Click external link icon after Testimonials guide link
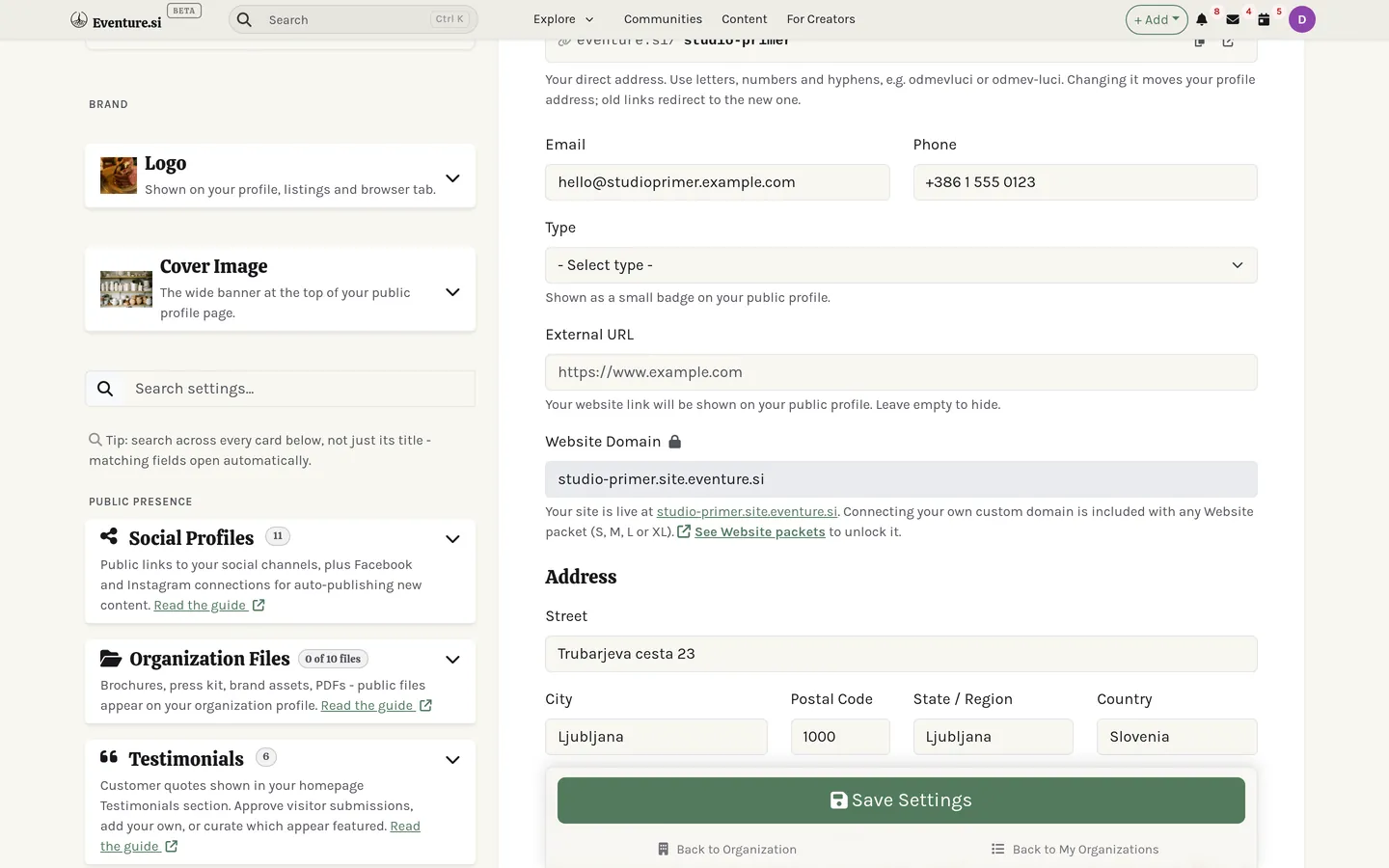Image resolution: width=1389 pixels, height=868 pixels. [x=171, y=847]
